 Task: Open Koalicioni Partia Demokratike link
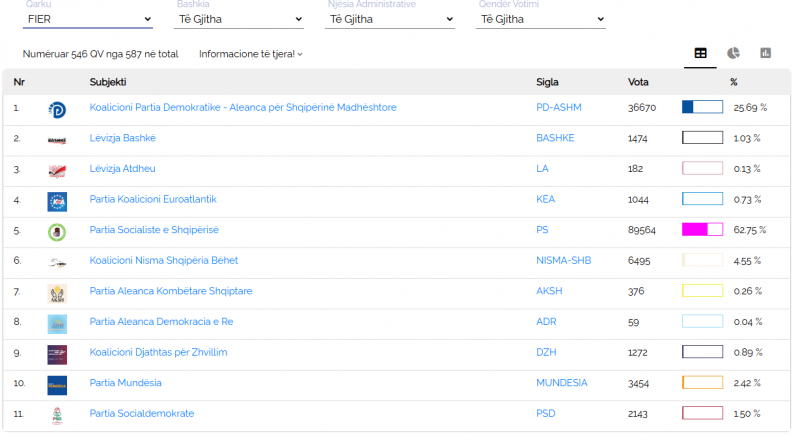pos(243,108)
